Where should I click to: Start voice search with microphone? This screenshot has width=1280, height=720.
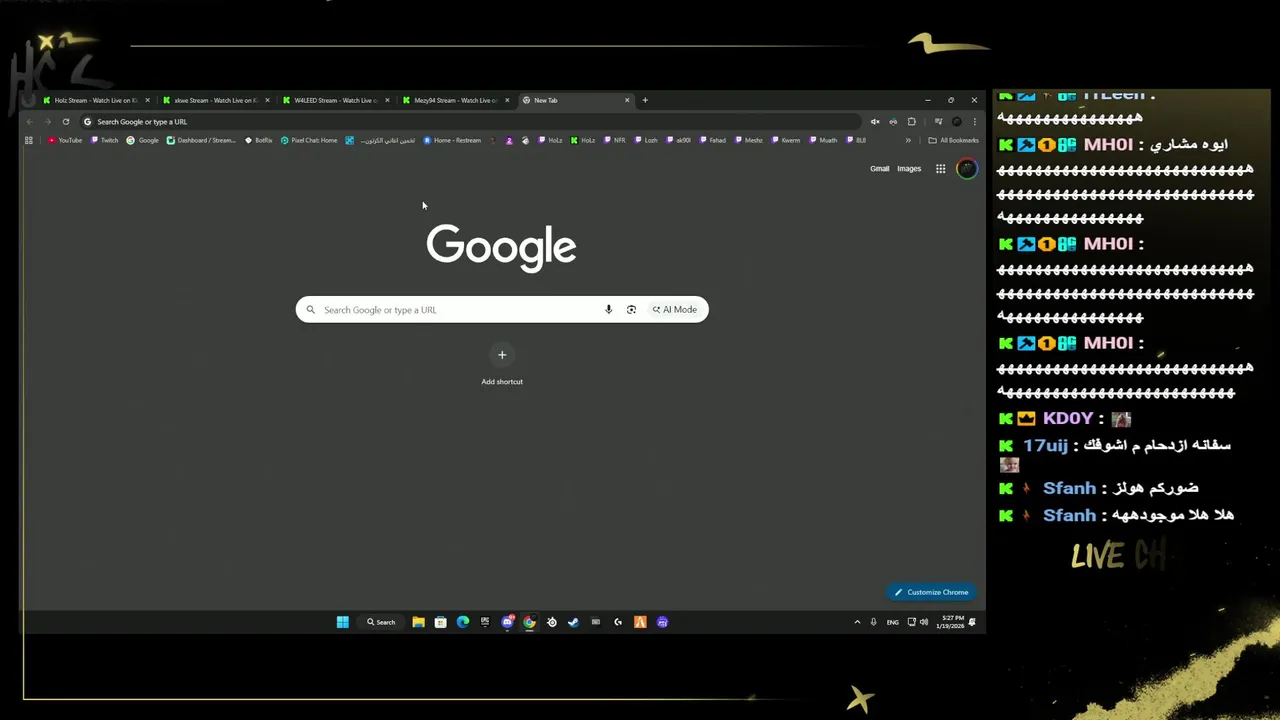click(x=608, y=310)
